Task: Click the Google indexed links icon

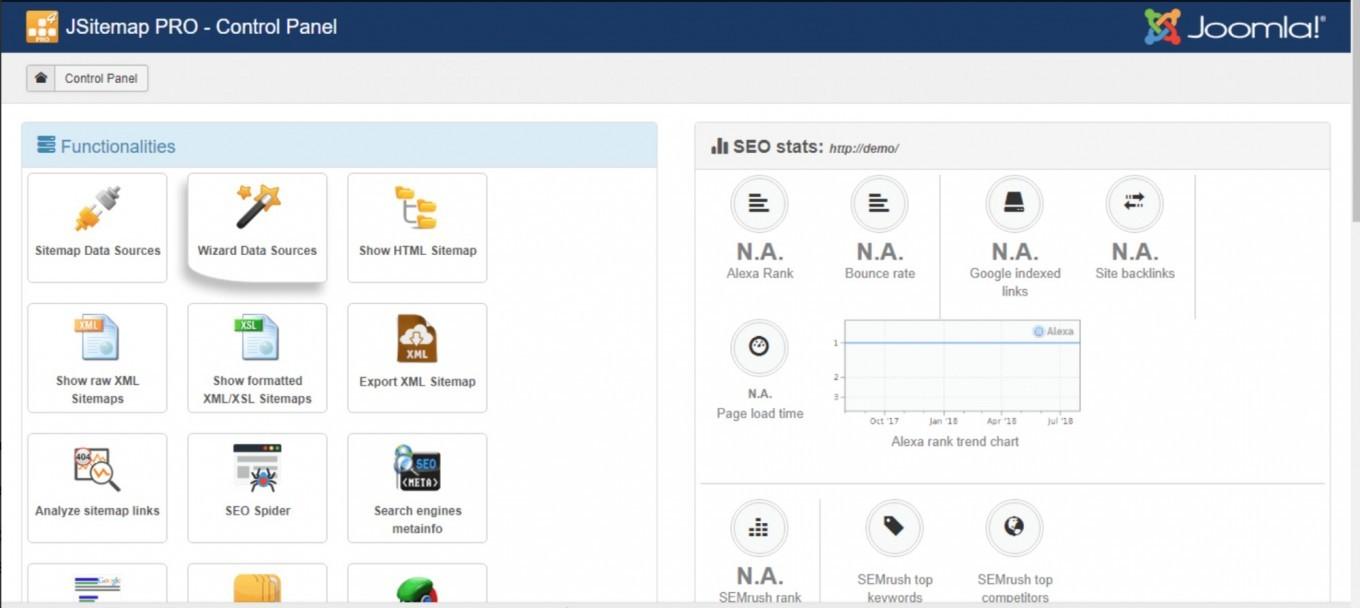Action: 1014,204
